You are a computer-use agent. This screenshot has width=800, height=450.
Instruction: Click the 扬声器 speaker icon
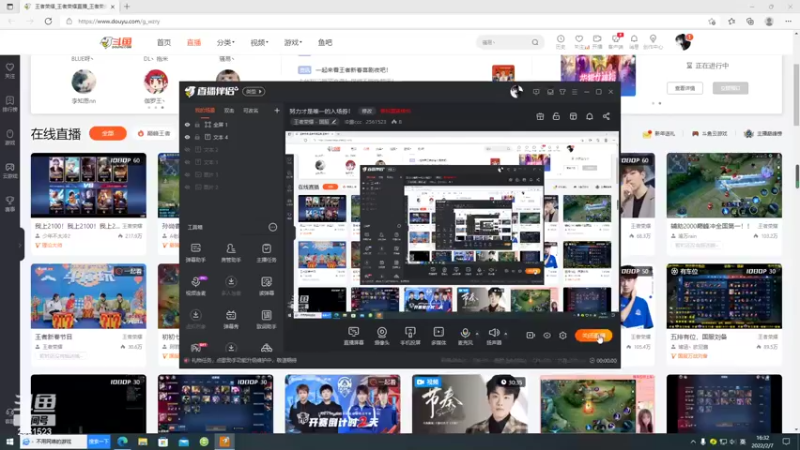point(493,333)
